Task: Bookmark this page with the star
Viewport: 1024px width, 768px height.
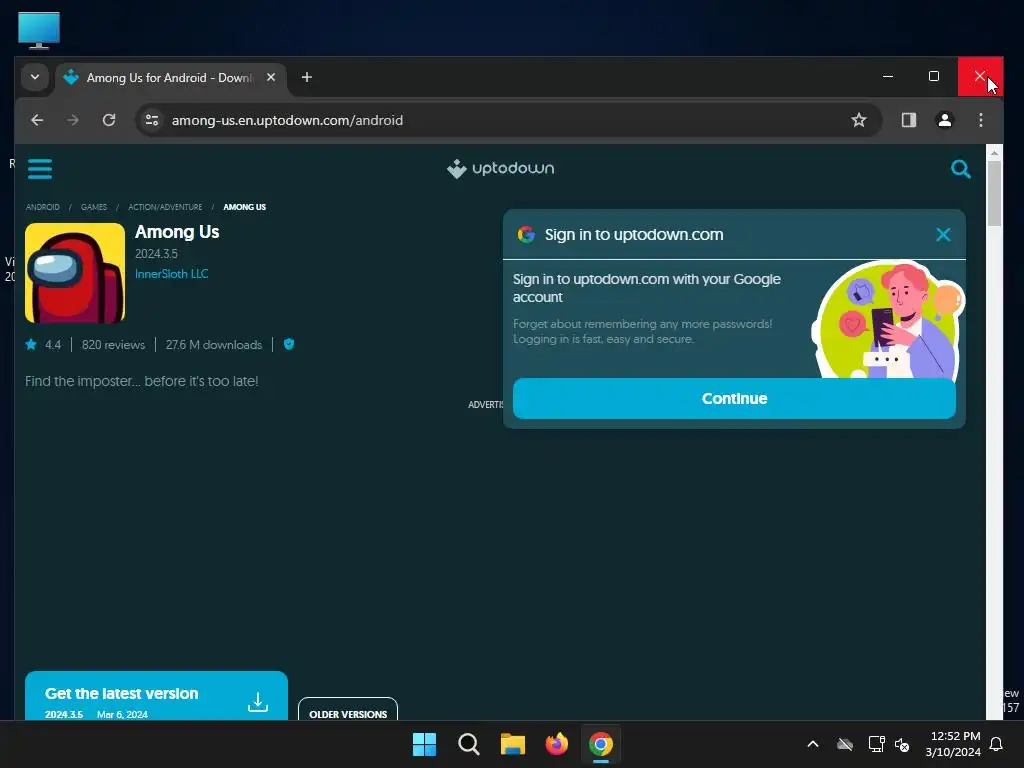Action: (x=859, y=120)
